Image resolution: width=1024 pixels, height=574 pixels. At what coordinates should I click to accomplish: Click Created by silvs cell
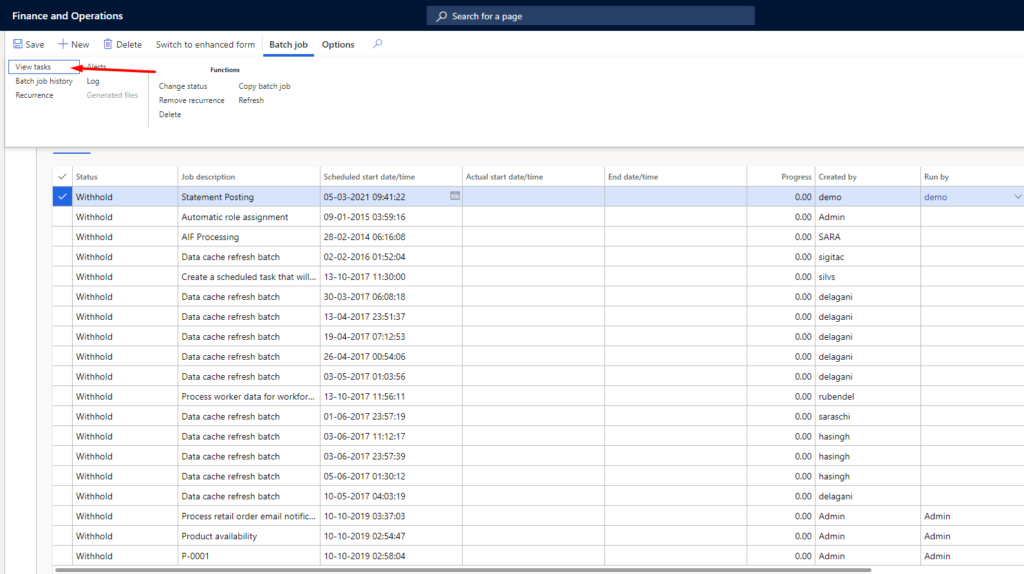click(827, 276)
